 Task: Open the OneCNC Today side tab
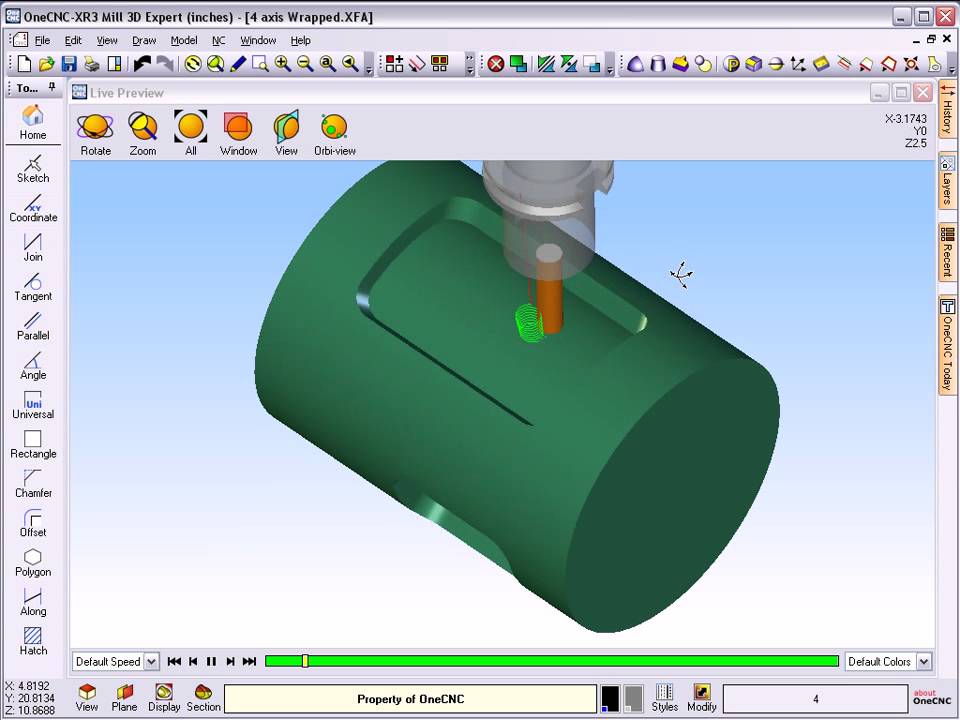[947, 345]
